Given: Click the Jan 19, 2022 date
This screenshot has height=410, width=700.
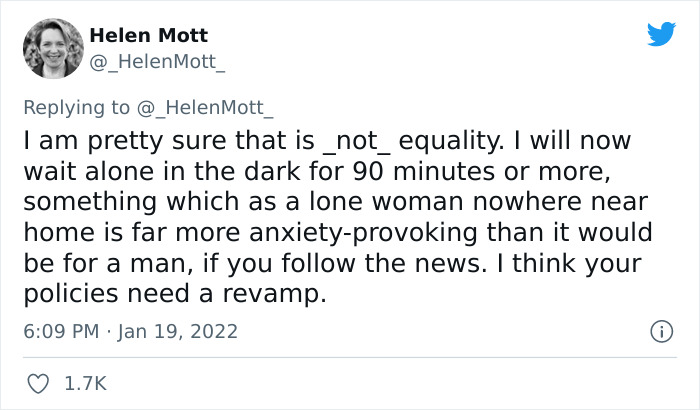Looking at the screenshot, I should 180,331.
